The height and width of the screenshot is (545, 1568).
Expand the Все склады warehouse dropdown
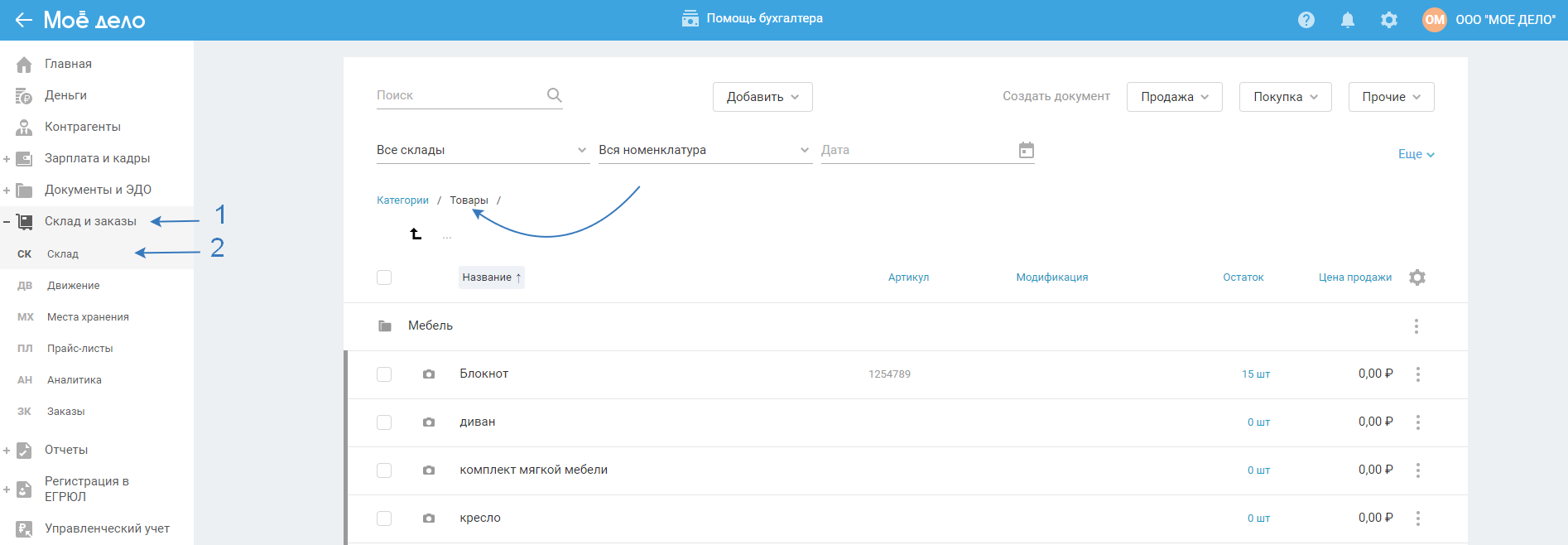click(482, 150)
